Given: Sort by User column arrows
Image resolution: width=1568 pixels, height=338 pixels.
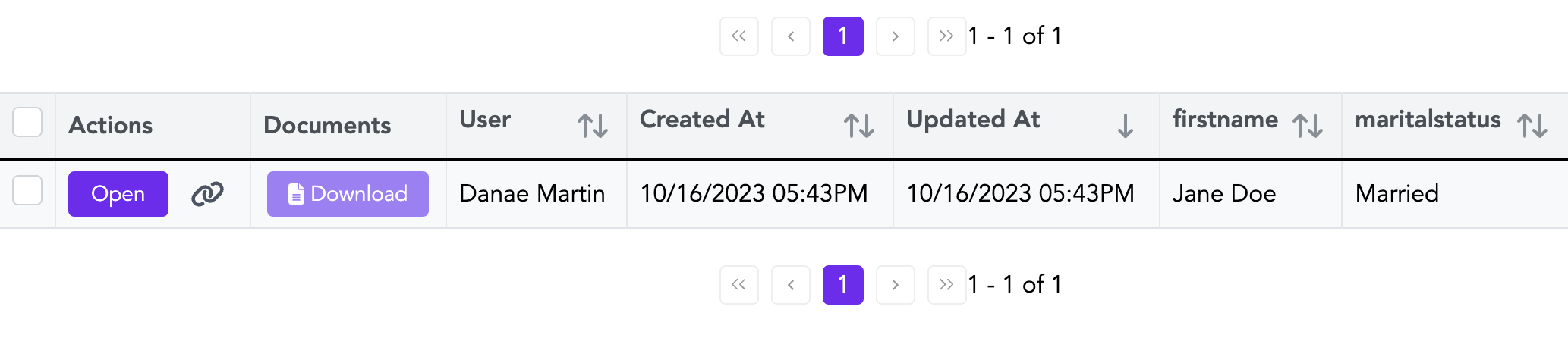Looking at the screenshot, I should [592, 125].
